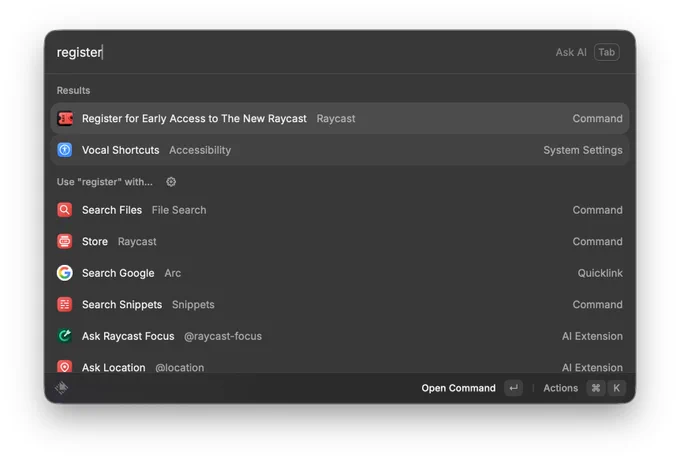680x462 pixels.
Task: Click the @raycast-focus handle text
Action: [223, 336]
